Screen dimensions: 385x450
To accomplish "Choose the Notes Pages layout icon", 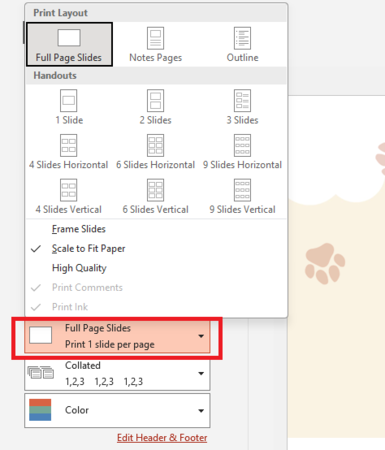I will pyautogui.click(x=156, y=38).
